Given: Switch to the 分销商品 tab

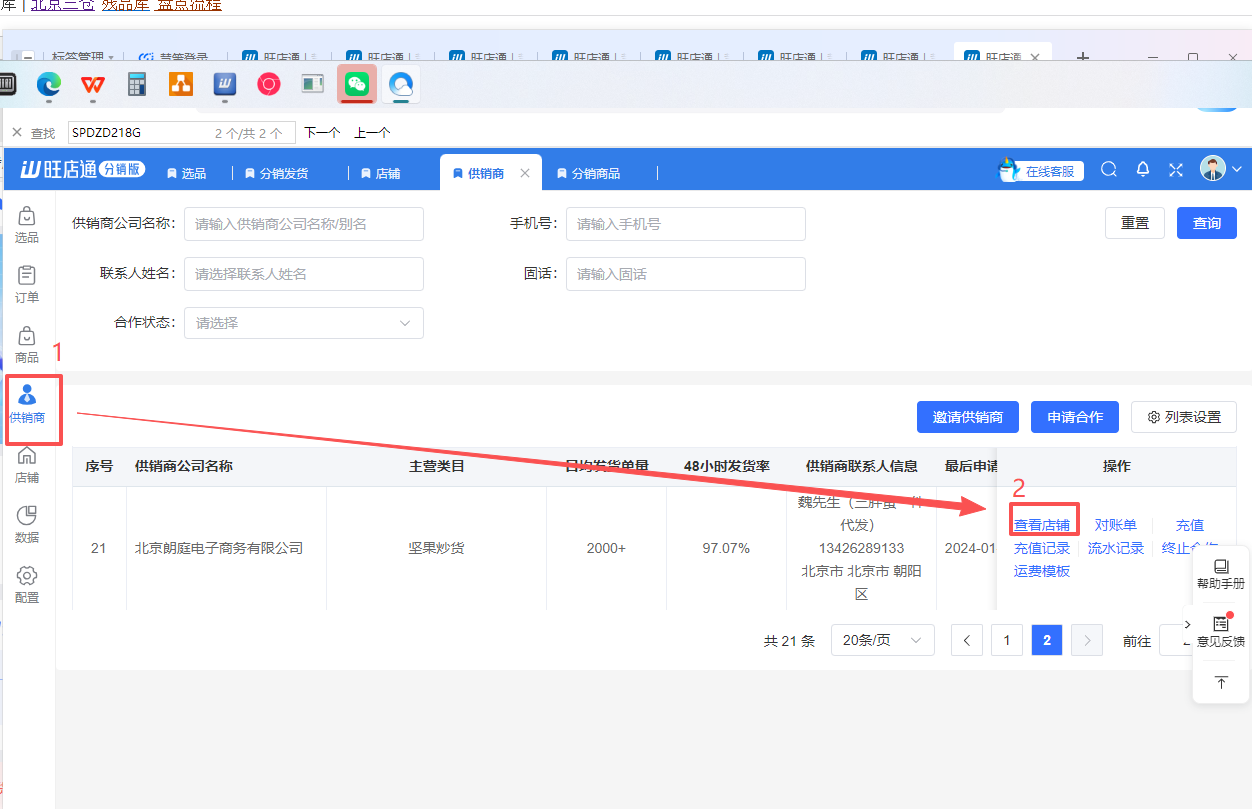Looking at the screenshot, I should click(x=588, y=173).
